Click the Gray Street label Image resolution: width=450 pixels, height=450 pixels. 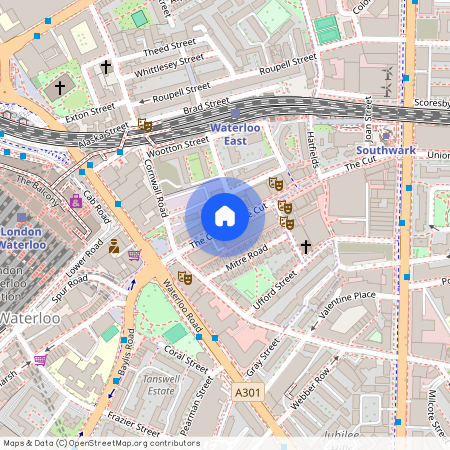(263, 357)
